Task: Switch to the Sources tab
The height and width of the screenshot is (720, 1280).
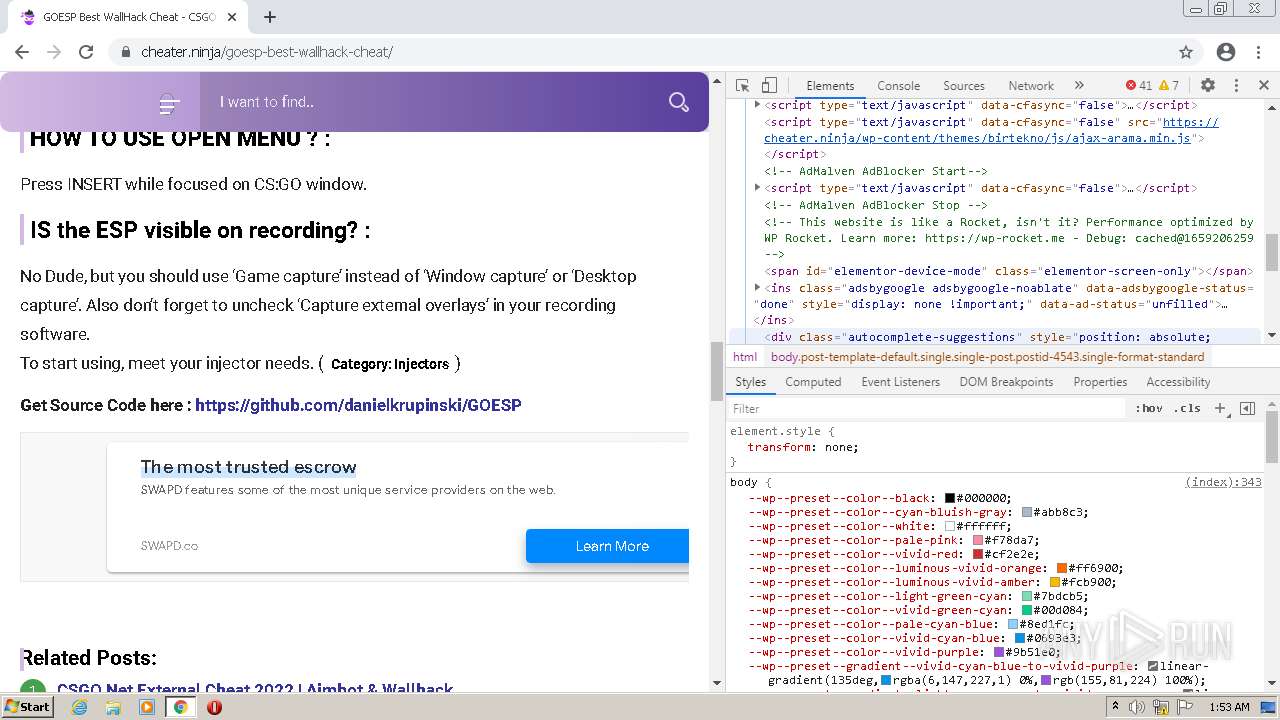Action: point(964,86)
